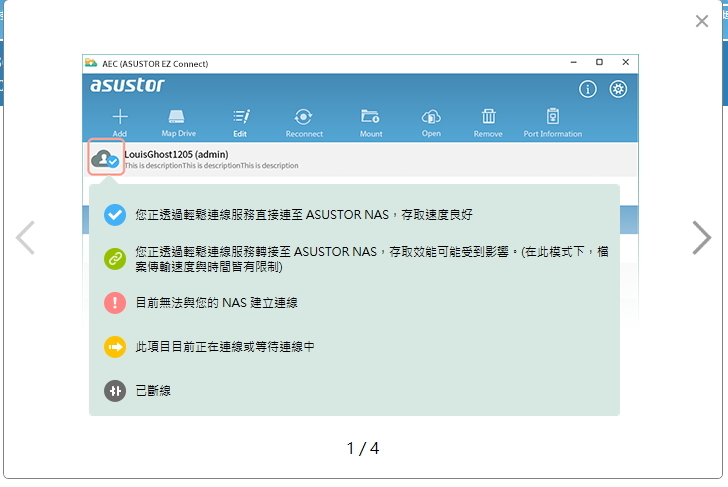Close the AEC ASUSTOR EZ Connect window
This screenshot has height=487, width=728.
(625, 62)
